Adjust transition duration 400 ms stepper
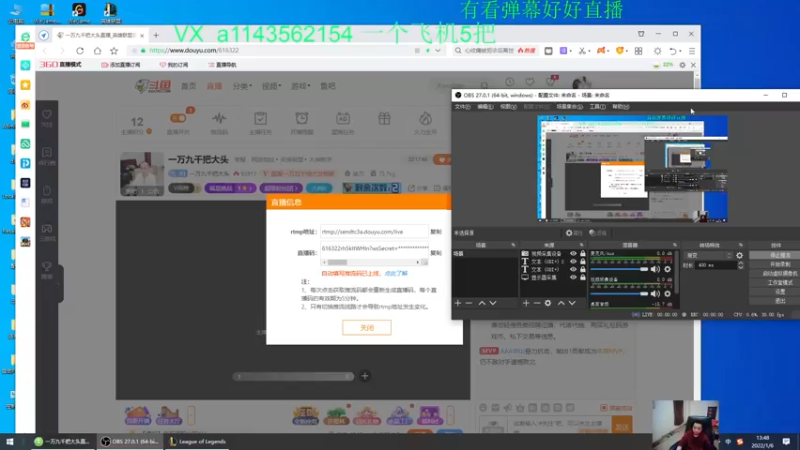 [740, 265]
